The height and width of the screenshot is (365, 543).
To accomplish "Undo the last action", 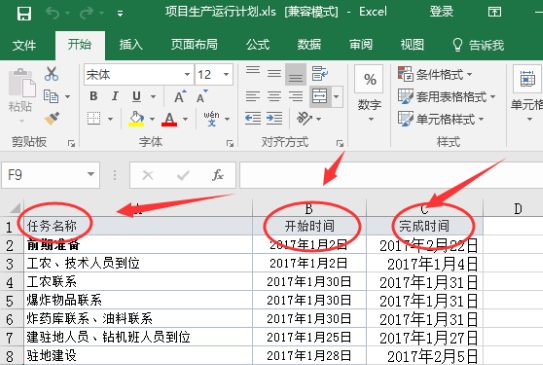I will click(x=53, y=14).
